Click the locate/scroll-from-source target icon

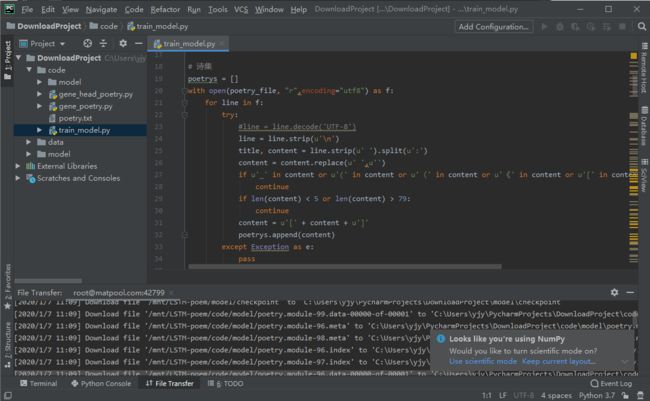click(87, 43)
